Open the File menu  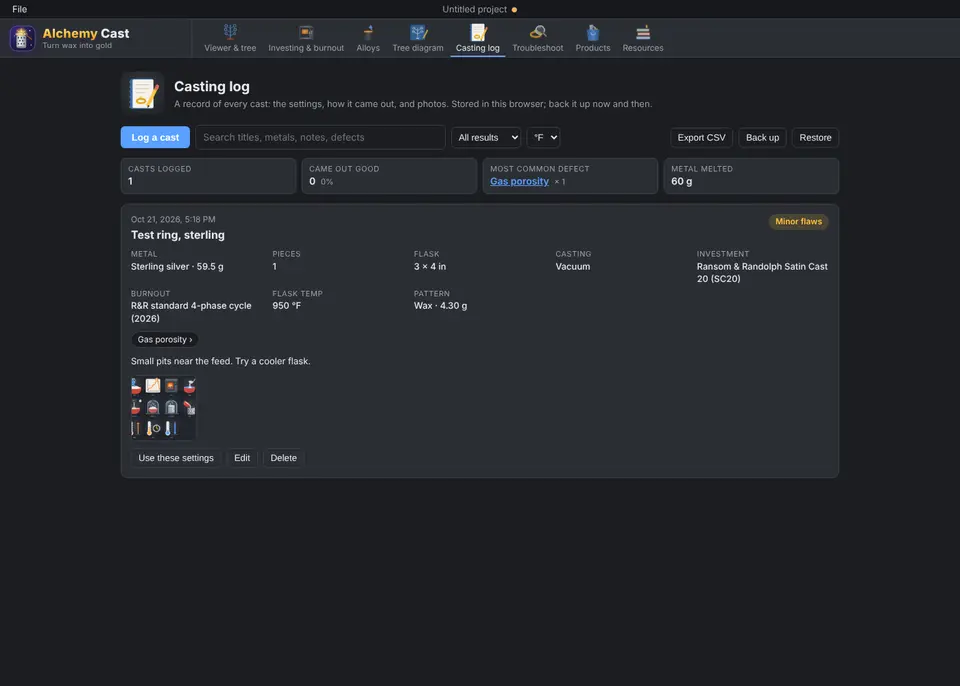[20, 9]
